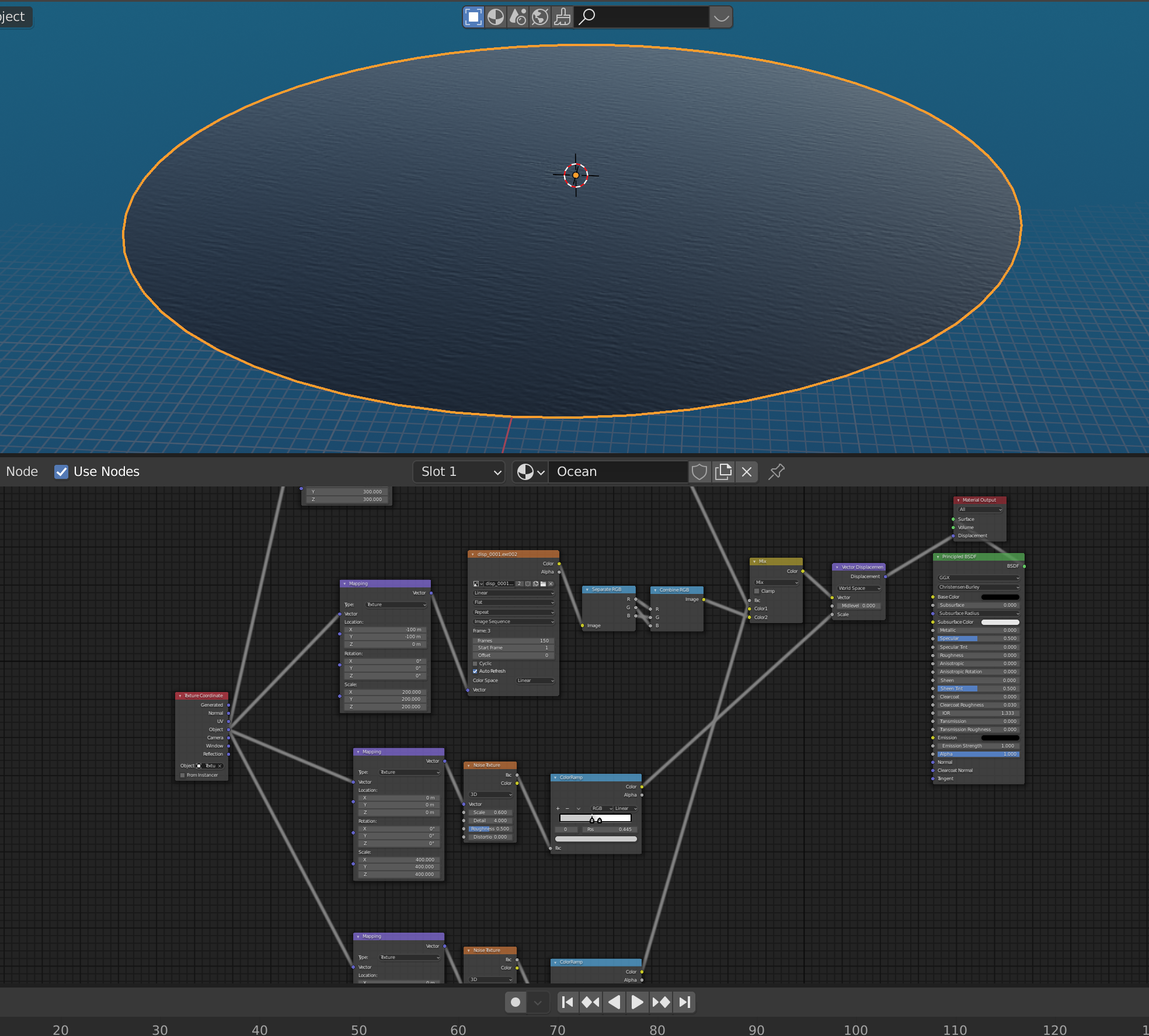Duplicate the Ocean material with the copy icon
The image size is (1149, 1036).
click(x=723, y=471)
